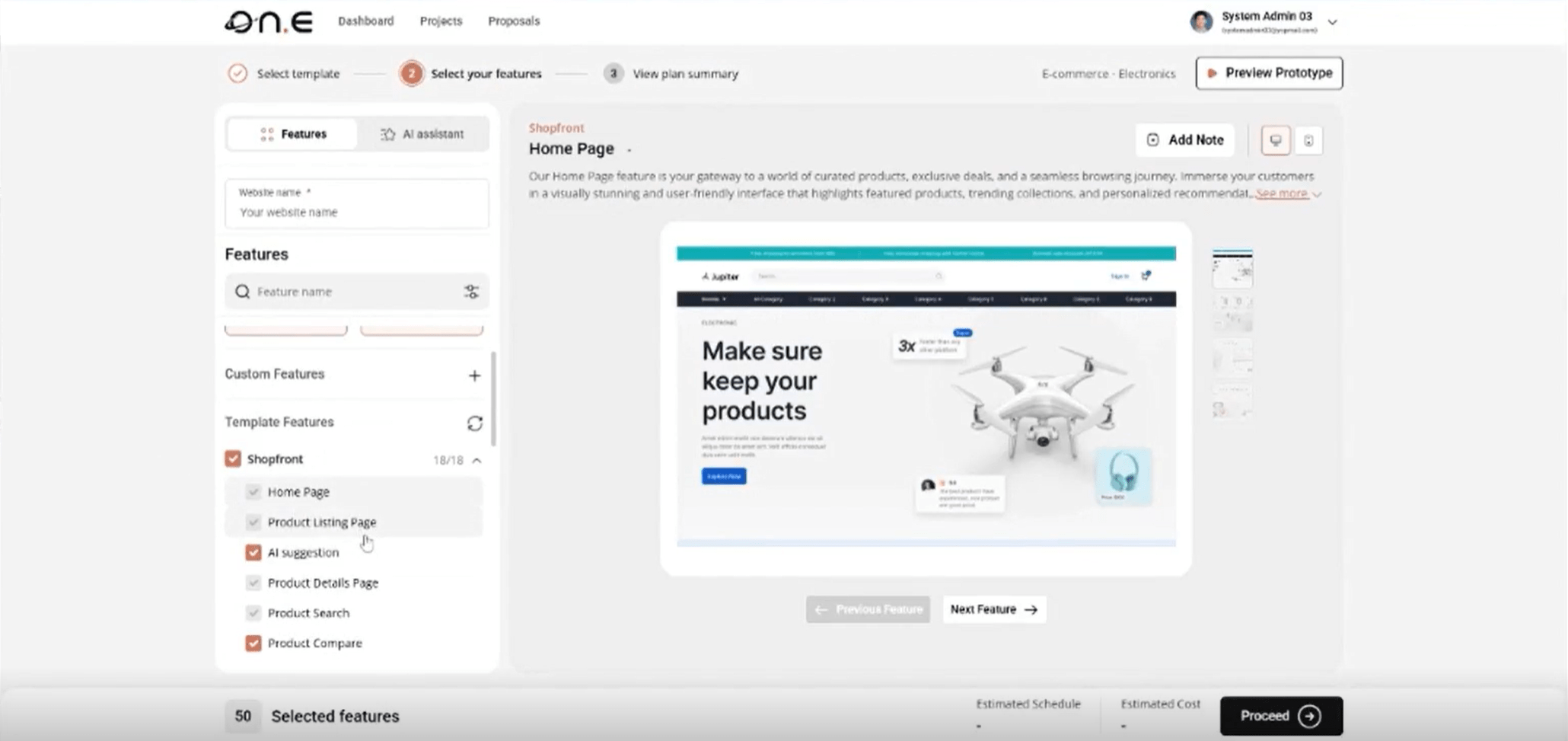Open the feature filter settings icon
This screenshot has width=1568, height=741.
472,292
